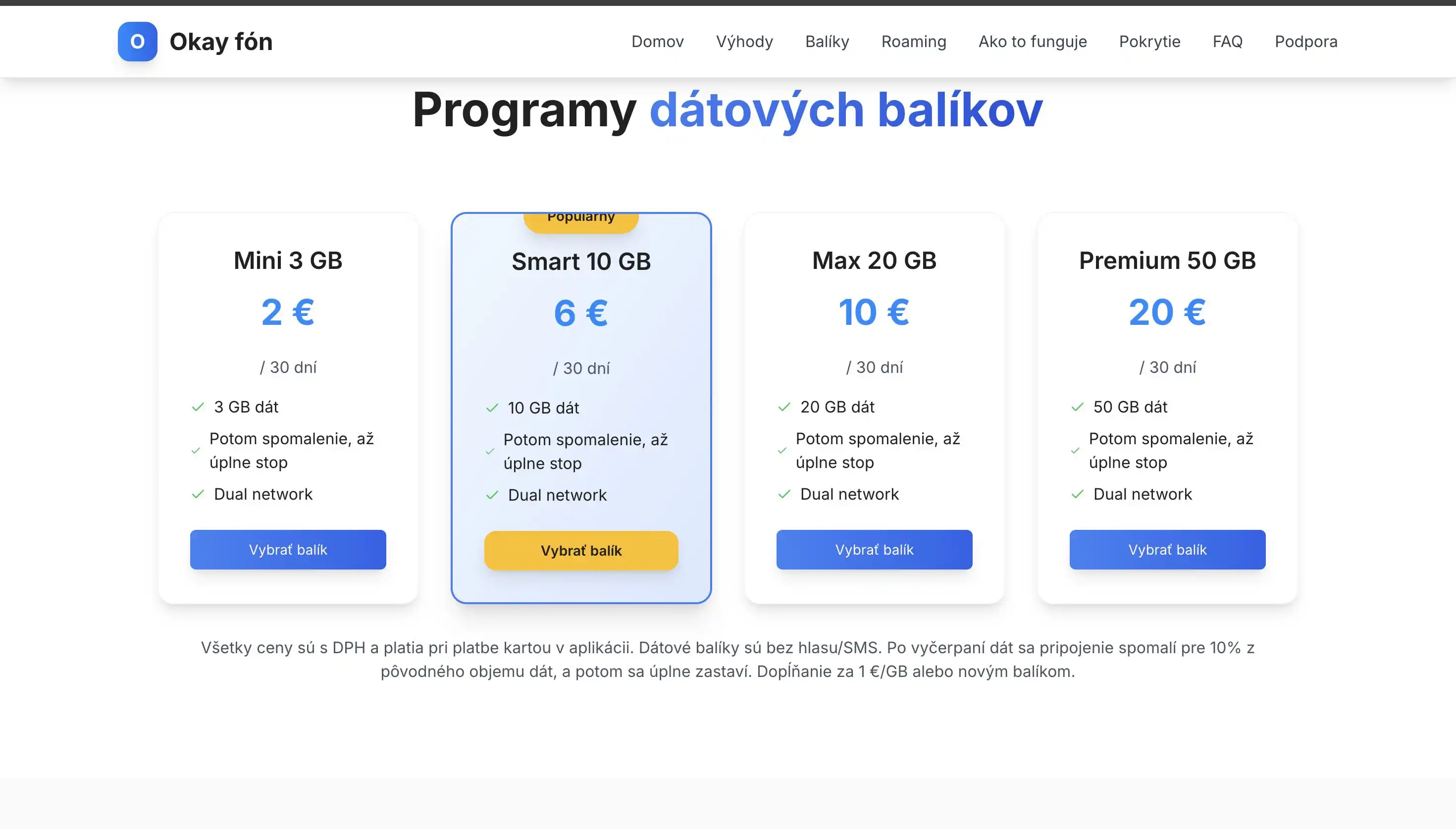Navigate to the Roaming section

click(x=914, y=42)
